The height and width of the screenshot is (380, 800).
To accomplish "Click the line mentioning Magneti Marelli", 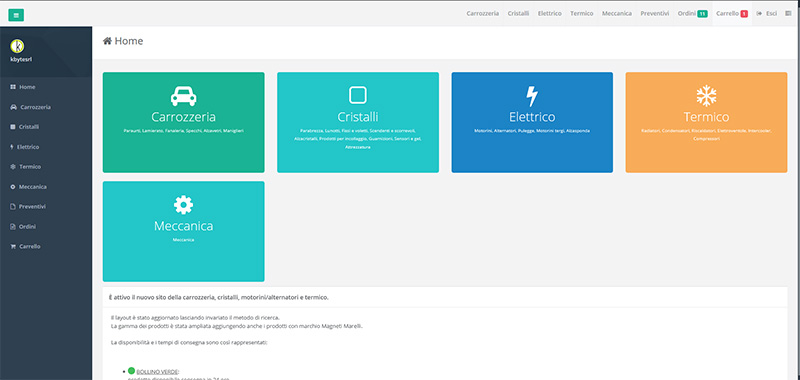I will [x=237, y=326].
